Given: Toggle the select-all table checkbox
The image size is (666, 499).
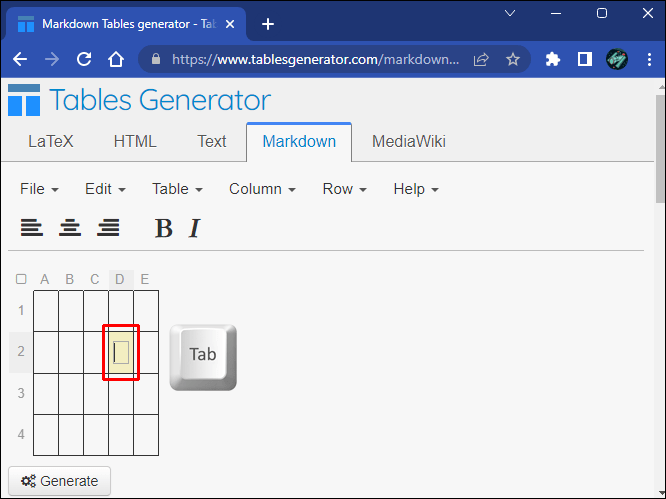Looking at the screenshot, I should click(21, 279).
